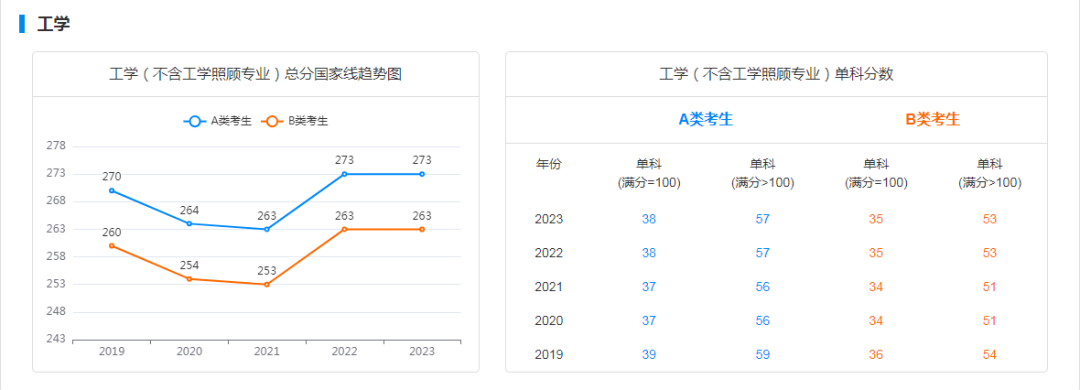Click the 2021 blue data point labeled 263

tap(267, 229)
